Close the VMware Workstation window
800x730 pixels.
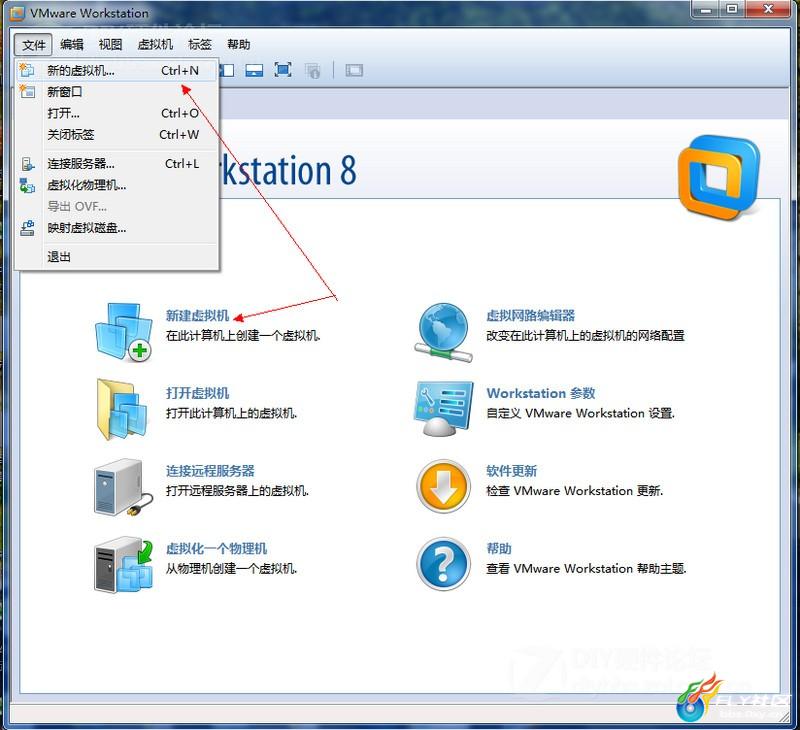coord(768,9)
